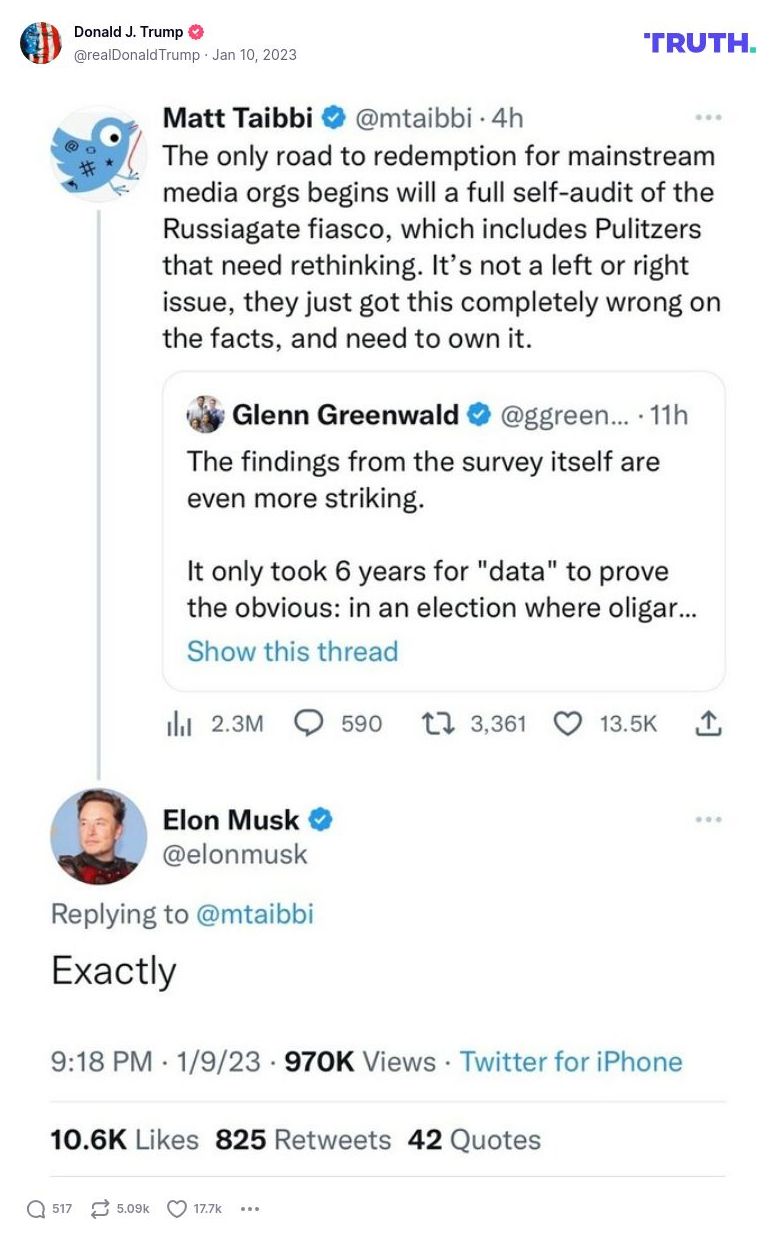Image resolution: width=777 pixels, height=1239 pixels.
Task: Click the Truth Social reply icon
Action: [36, 1209]
